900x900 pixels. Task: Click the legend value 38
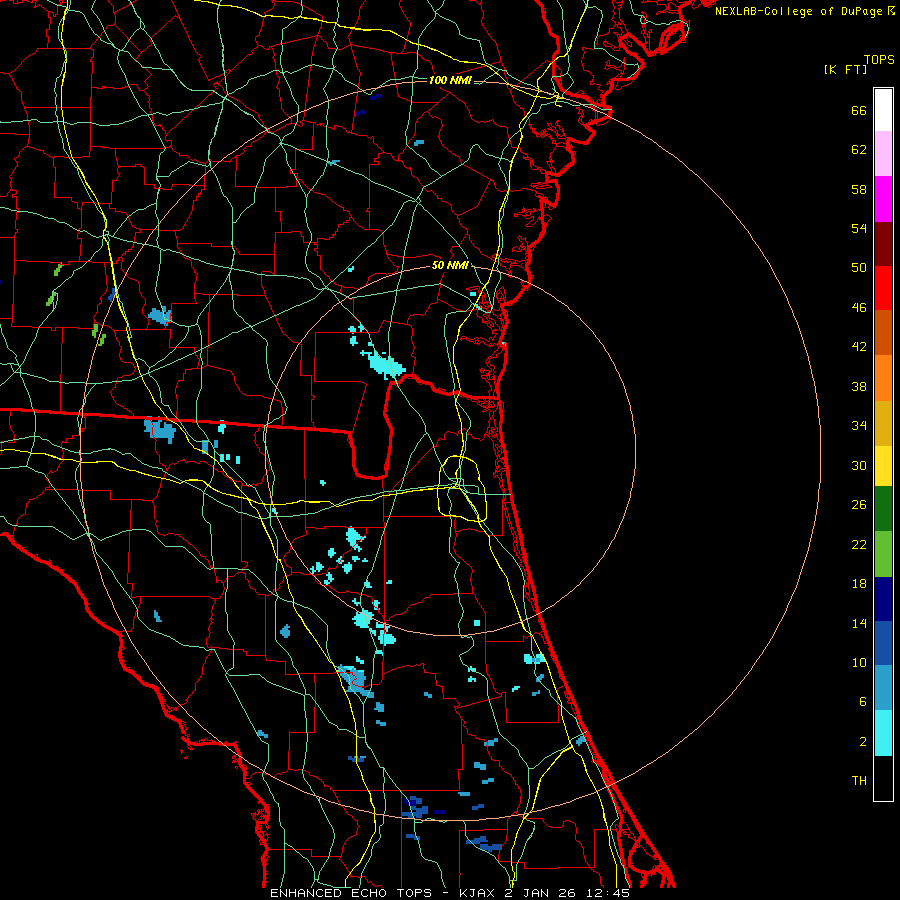859,387
